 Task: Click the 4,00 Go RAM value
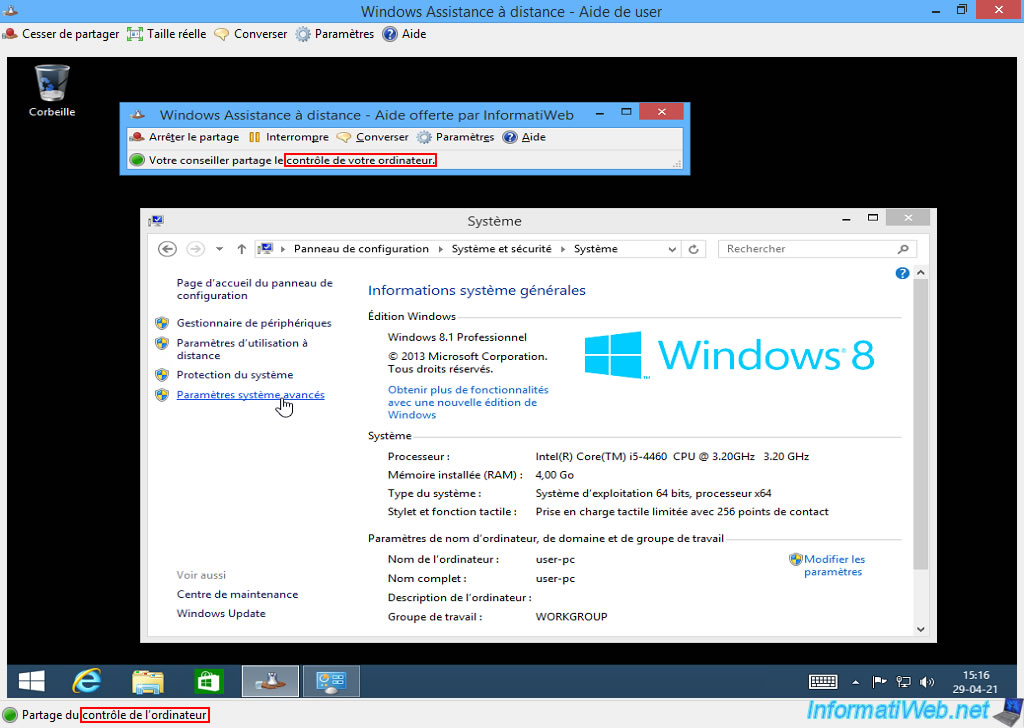pyautogui.click(x=554, y=475)
